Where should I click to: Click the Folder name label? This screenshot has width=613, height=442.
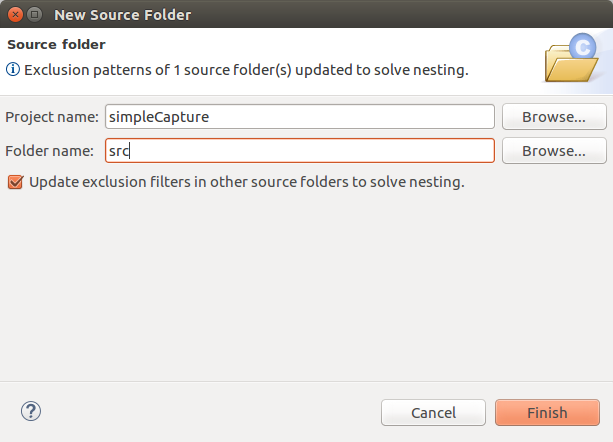(49, 151)
